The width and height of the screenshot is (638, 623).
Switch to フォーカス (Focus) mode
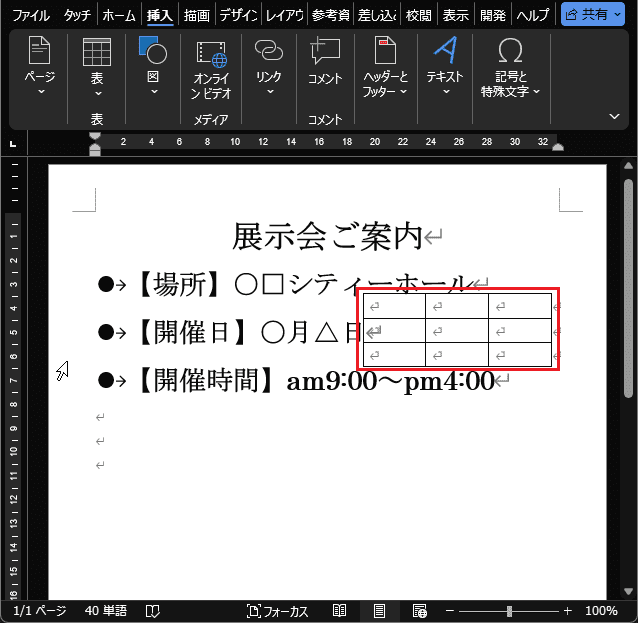(x=277, y=611)
